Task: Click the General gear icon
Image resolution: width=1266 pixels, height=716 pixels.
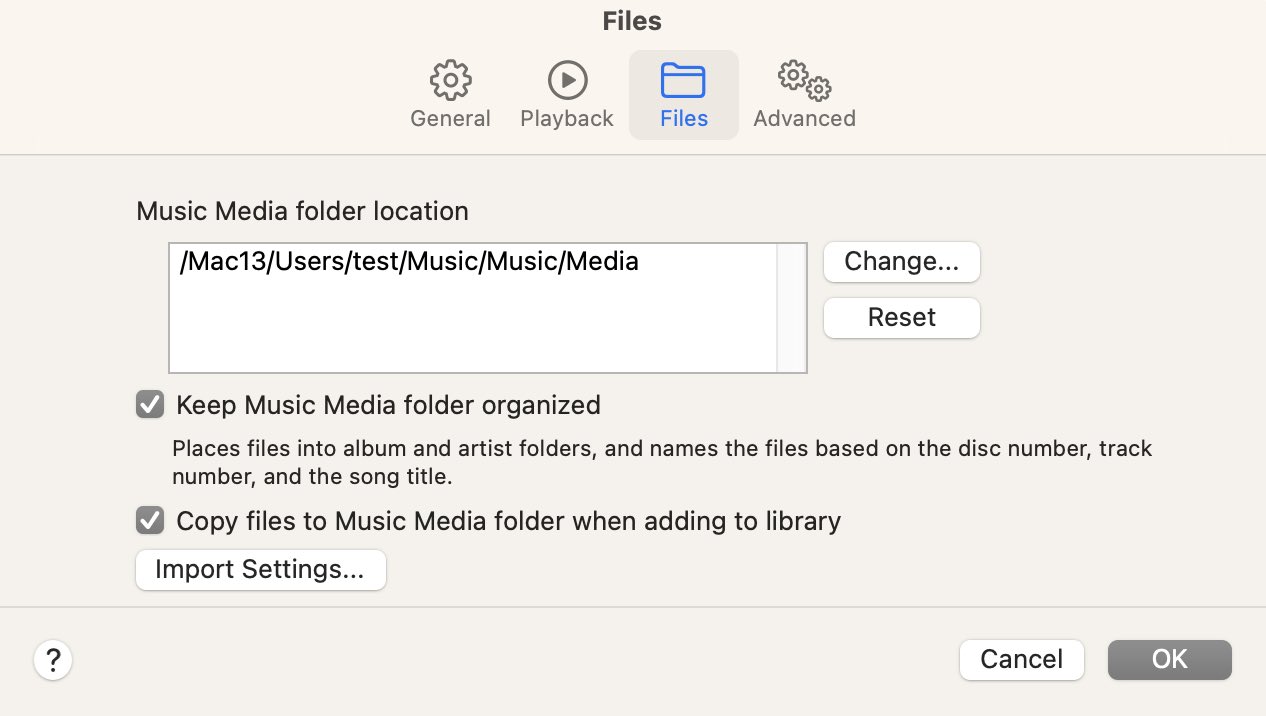Action: 450,80
